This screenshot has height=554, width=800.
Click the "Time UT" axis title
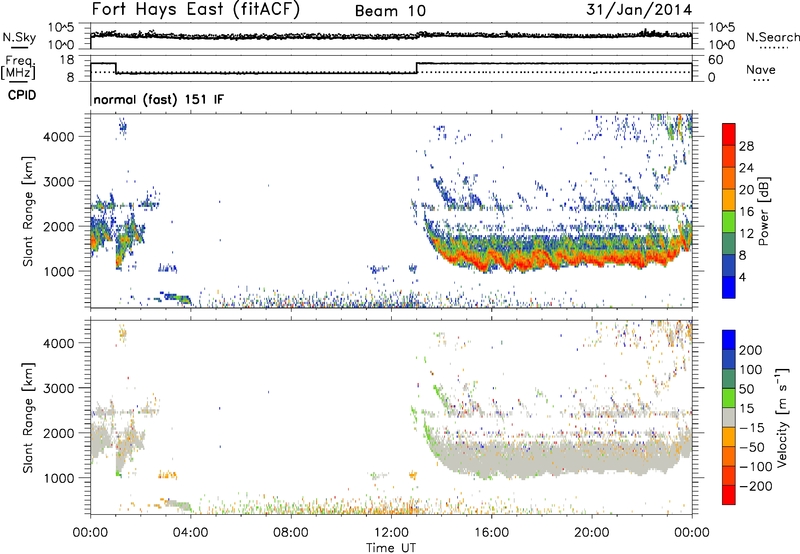[391, 548]
